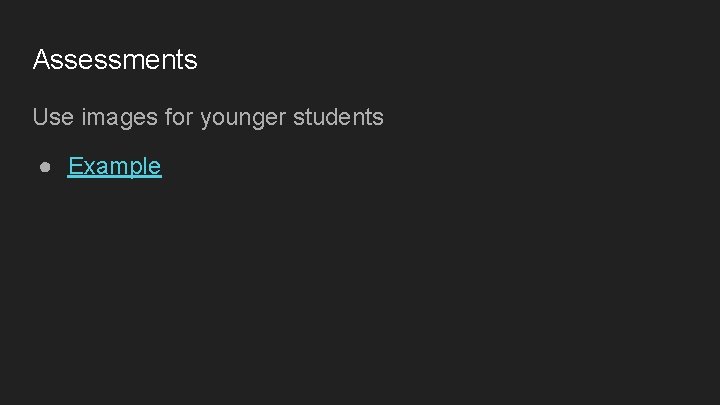
Task: Click the last "e" of the Example link
Action: click(x=156, y=168)
